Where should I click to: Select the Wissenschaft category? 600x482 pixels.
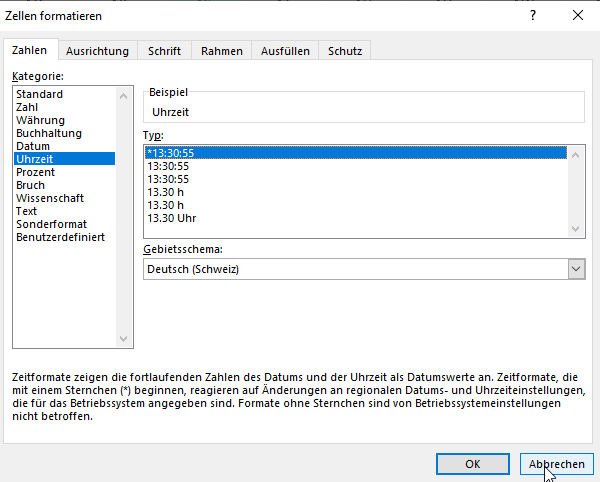[64, 198]
